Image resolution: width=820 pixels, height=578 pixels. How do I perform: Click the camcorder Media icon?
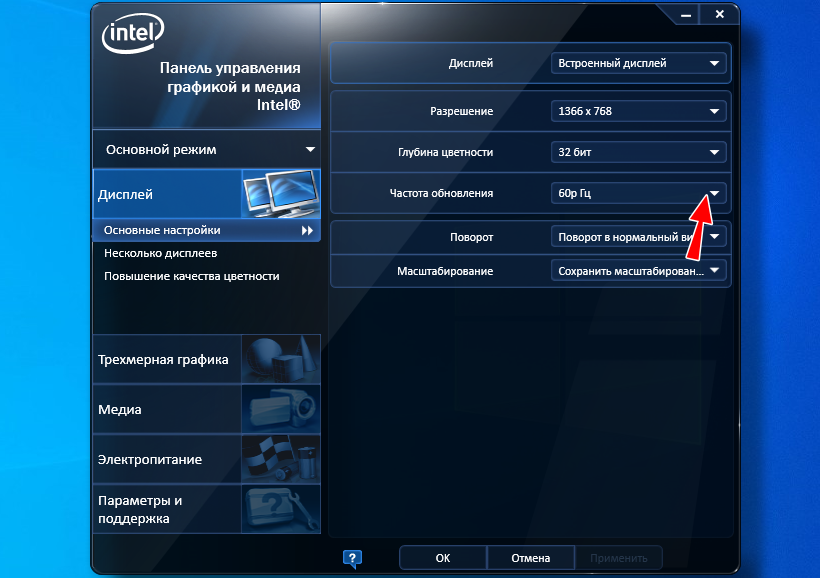(x=281, y=409)
